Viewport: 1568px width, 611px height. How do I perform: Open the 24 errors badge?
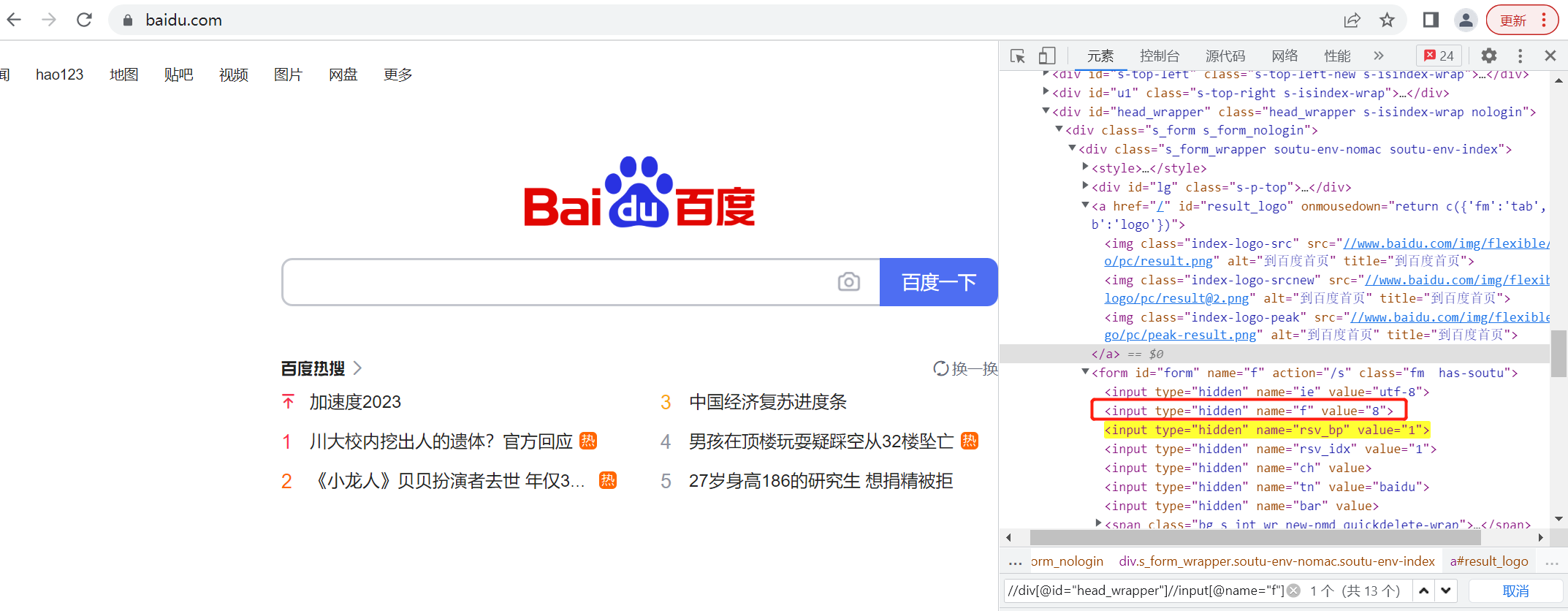1439,56
